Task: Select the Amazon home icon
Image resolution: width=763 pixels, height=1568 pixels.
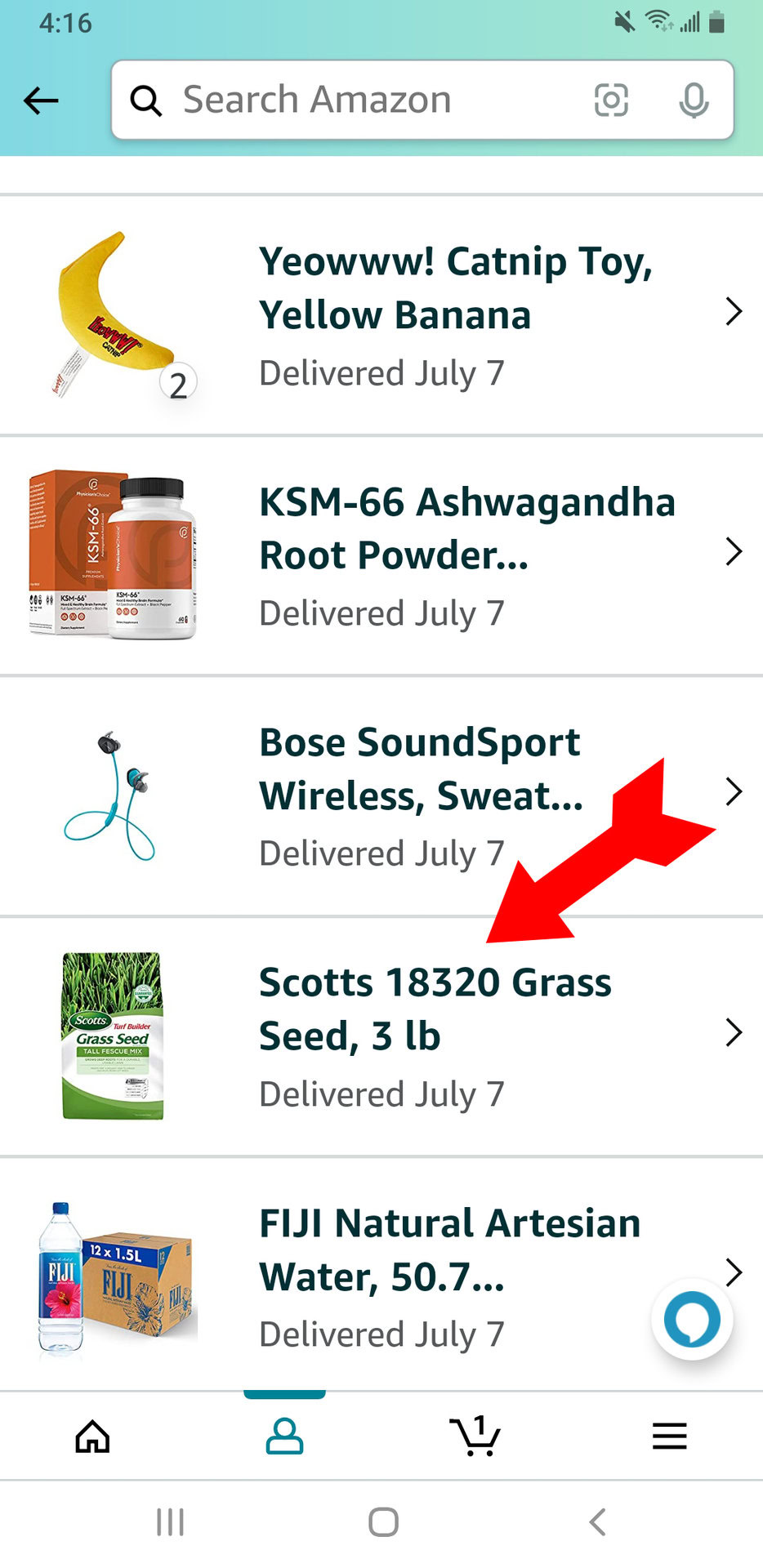Action: pyautogui.click(x=92, y=1435)
